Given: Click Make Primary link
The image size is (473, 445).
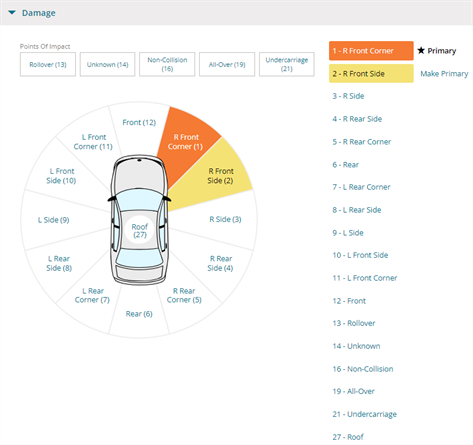Looking at the screenshot, I should click(444, 74).
